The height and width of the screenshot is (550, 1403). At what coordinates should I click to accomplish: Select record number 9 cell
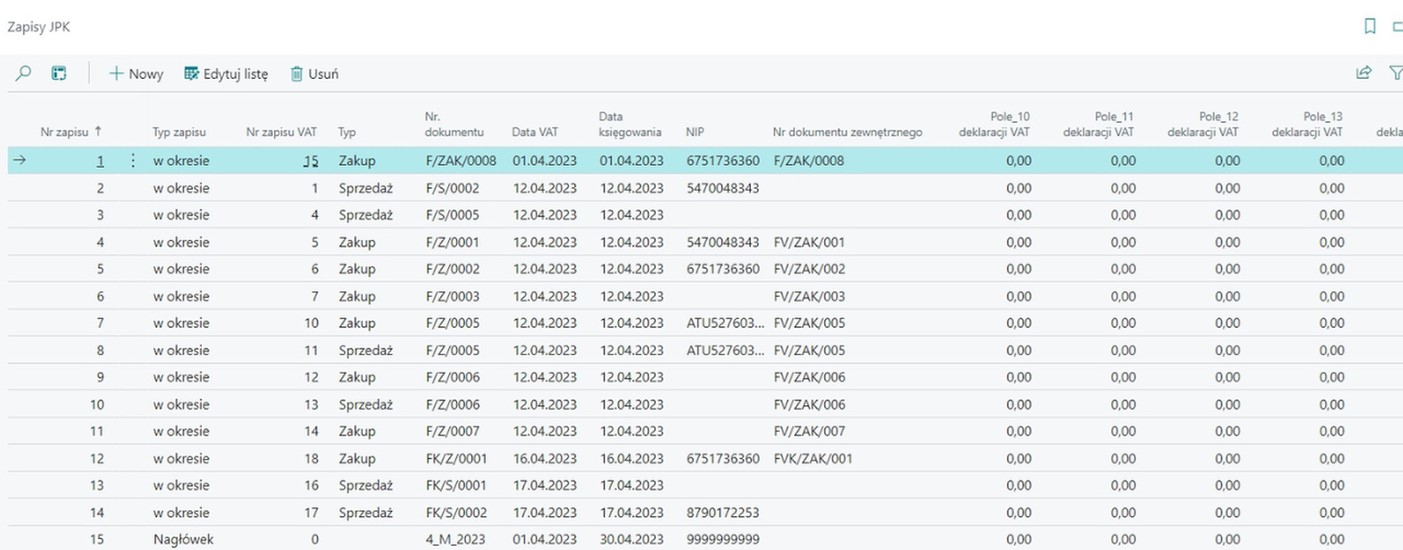click(x=100, y=377)
